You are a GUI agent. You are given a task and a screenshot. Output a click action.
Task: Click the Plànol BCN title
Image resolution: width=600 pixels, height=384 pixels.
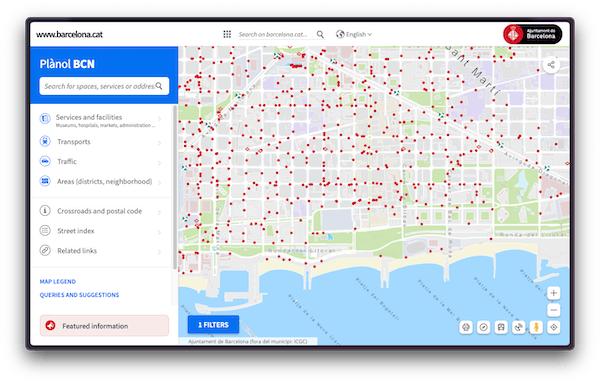(67, 64)
